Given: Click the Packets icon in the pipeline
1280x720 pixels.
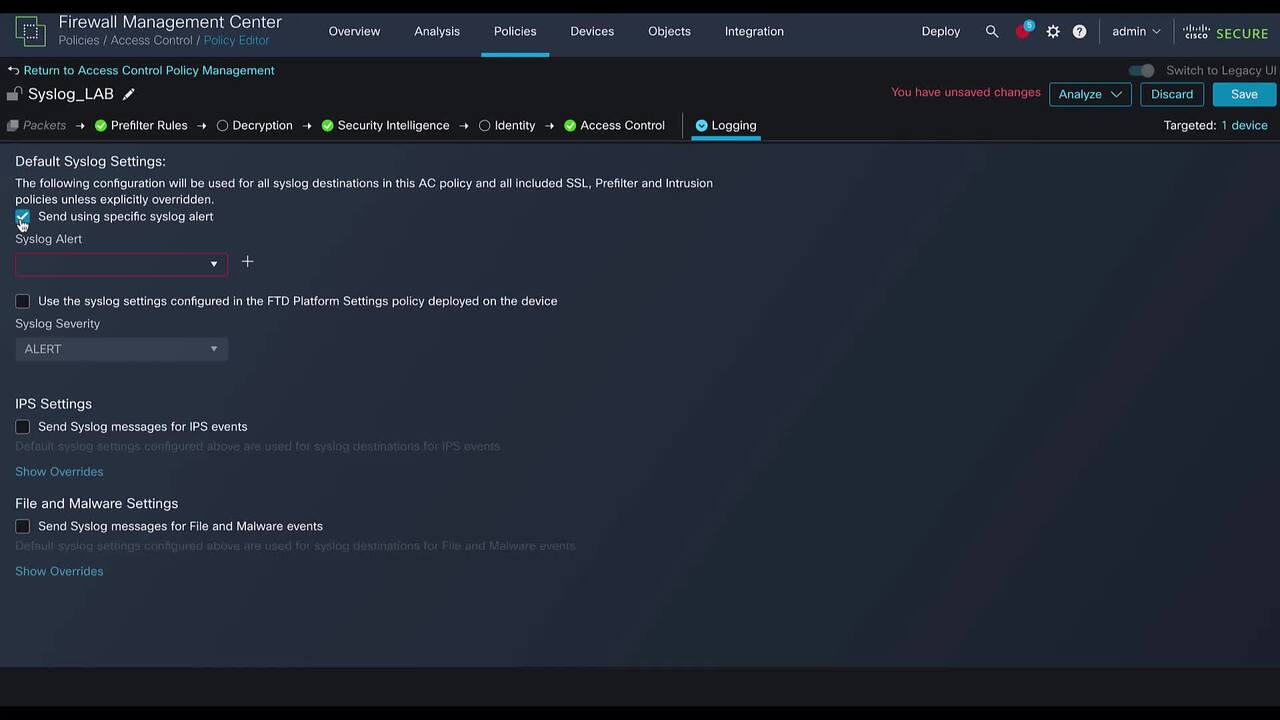Looking at the screenshot, I should coord(13,126).
